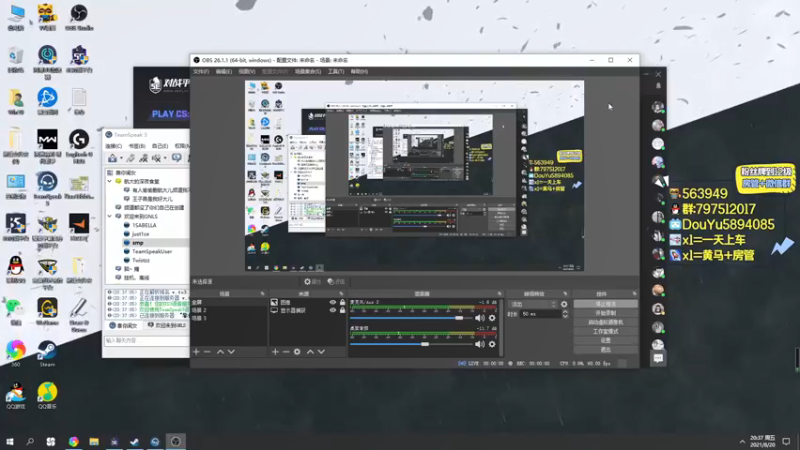Open gear settings for 麦克风/Aux 2 audio
This screenshot has width=800, height=450.
(x=492, y=318)
